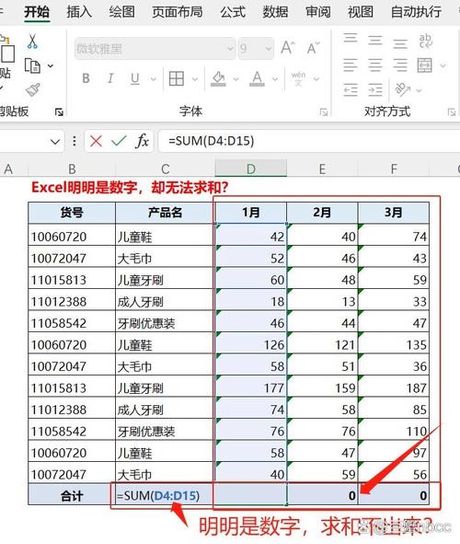Click the center text icon

tap(375, 65)
